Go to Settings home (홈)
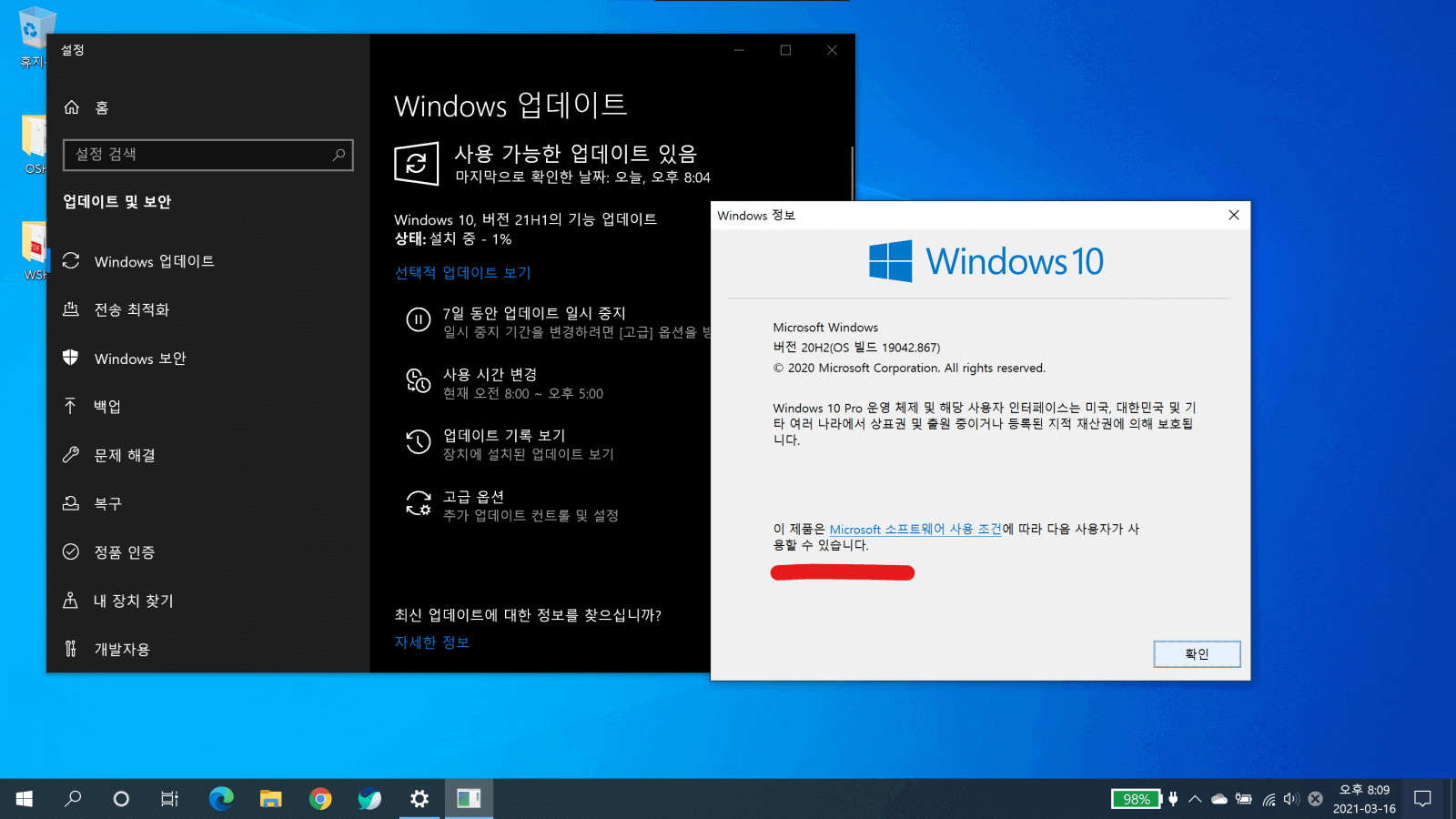 pyautogui.click(x=86, y=107)
